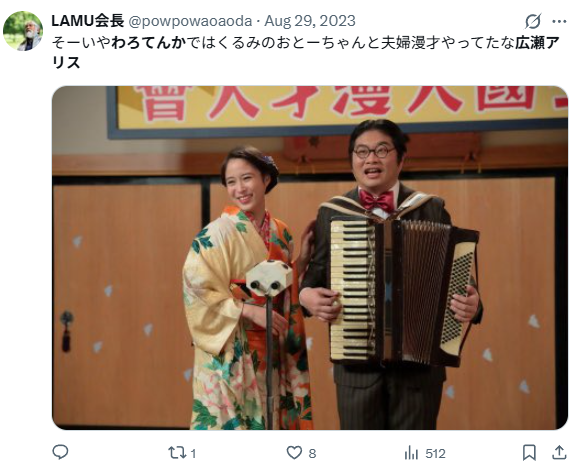This screenshot has width=576, height=468.
Task: Click the reply speech bubble icon
Action: click(60, 453)
